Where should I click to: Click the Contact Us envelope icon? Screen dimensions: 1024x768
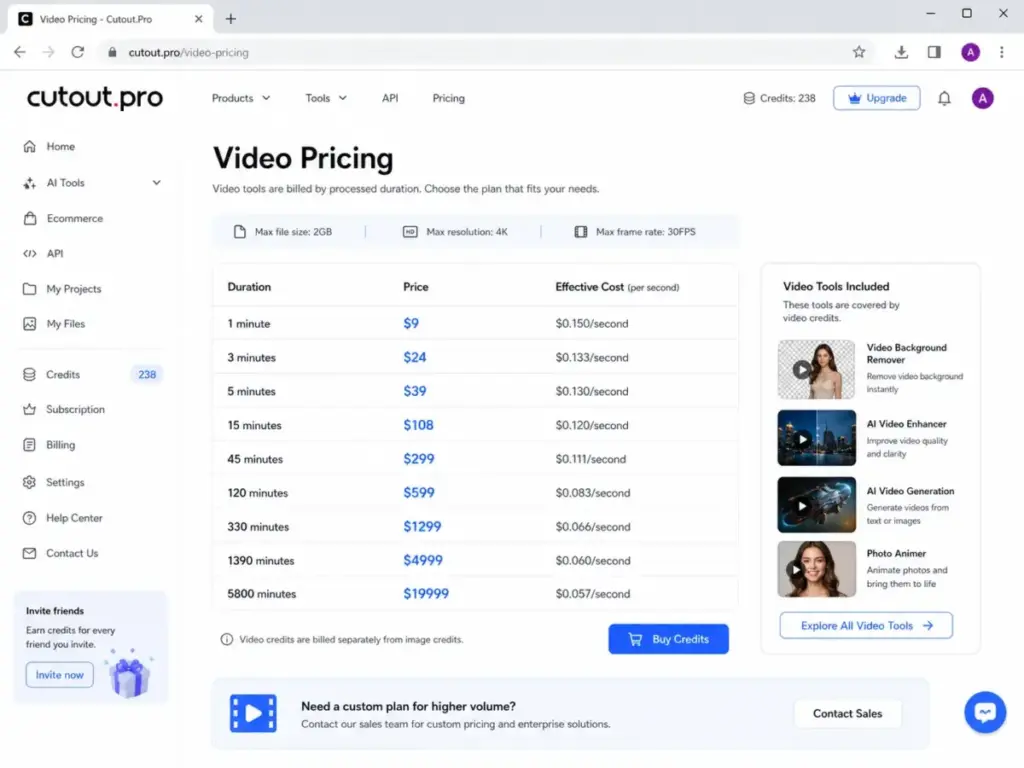coord(29,553)
